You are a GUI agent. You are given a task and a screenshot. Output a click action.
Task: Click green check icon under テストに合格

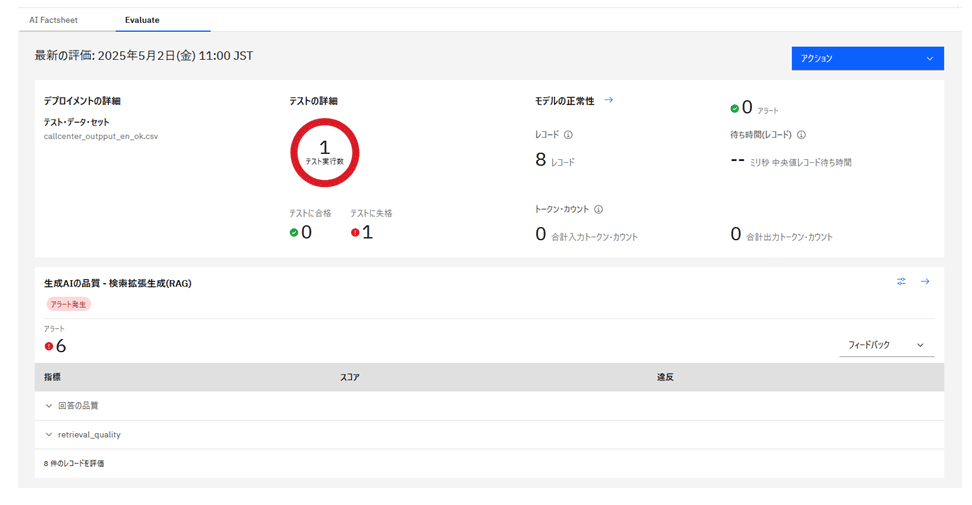point(293,233)
